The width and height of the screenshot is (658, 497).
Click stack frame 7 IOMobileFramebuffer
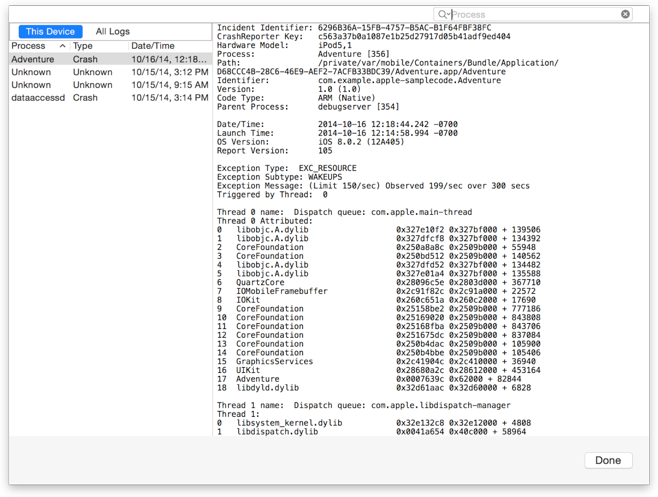click(376, 291)
